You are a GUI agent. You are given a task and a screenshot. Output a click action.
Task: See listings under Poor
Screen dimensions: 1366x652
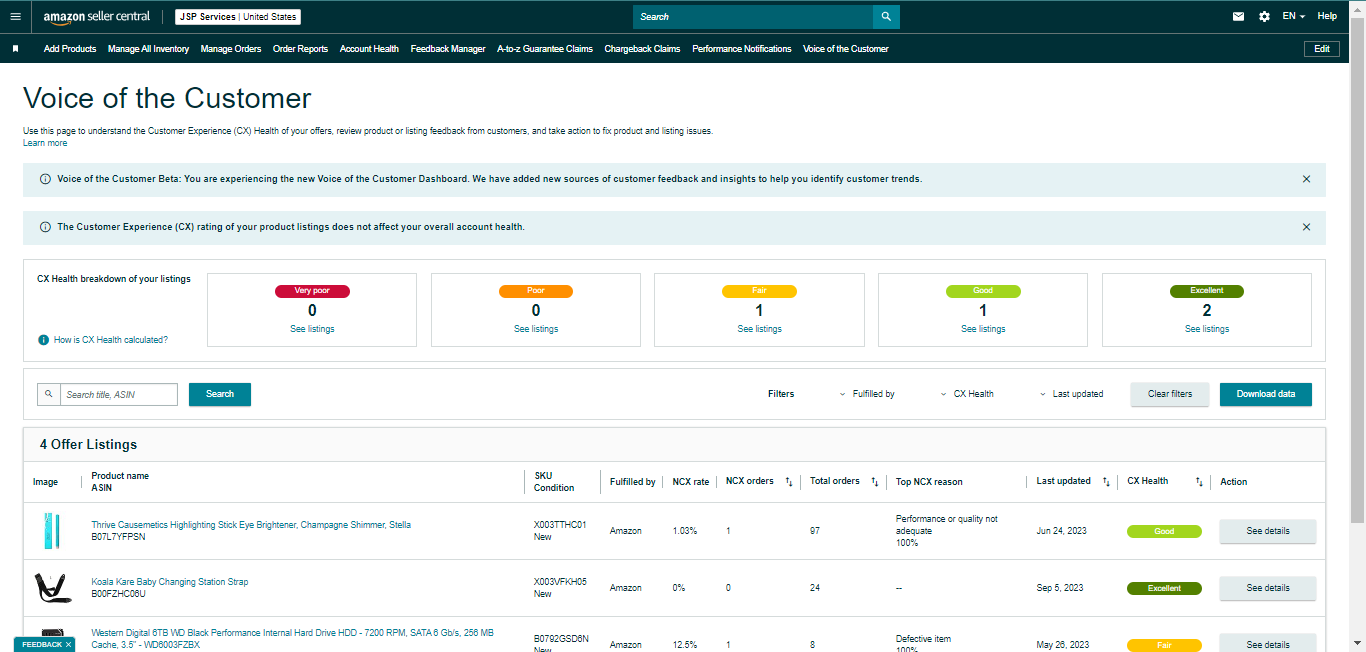(536, 329)
